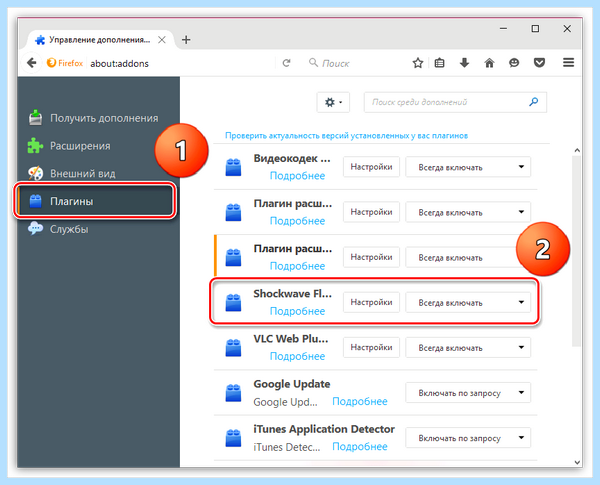Open Видеокодек activation dropdown
600x485 pixels.
click(x=468, y=167)
